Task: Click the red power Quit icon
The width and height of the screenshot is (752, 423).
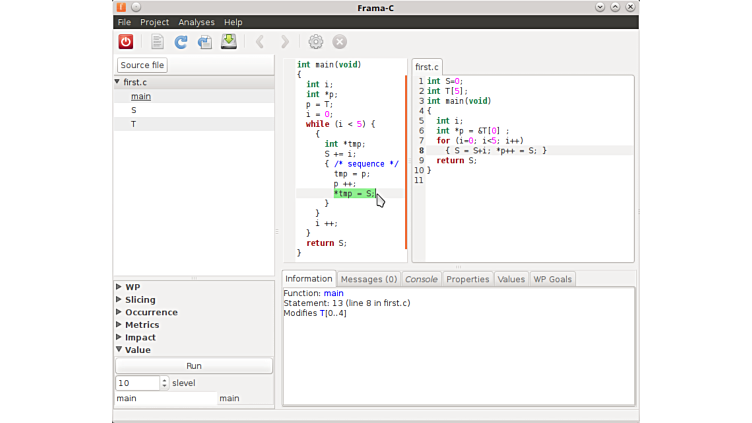Action: 126,42
